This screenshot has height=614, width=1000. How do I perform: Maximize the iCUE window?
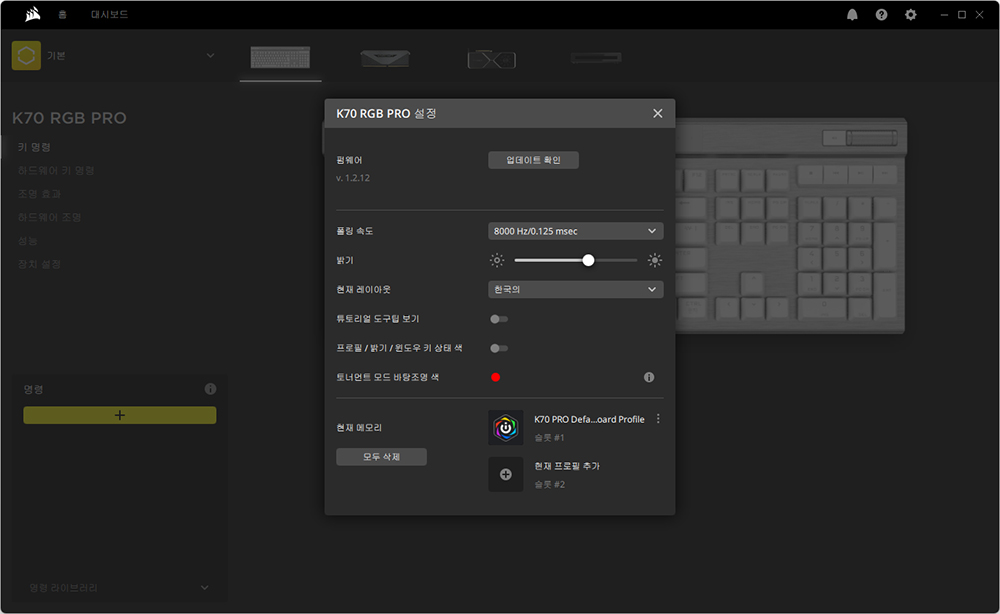[962, 15]
